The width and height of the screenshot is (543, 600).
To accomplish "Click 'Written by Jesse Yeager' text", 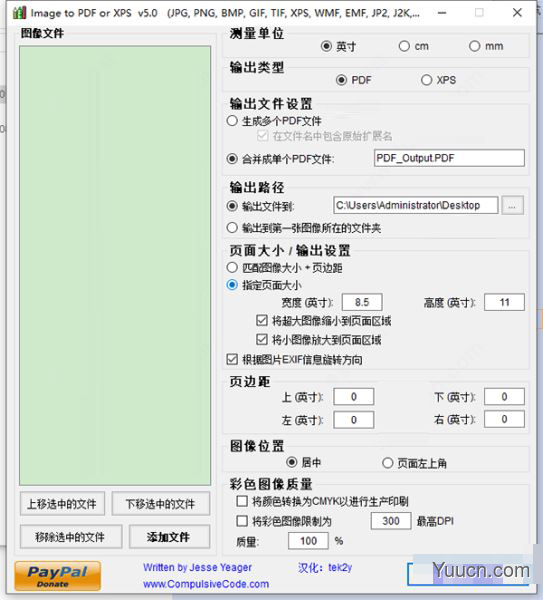I will click(197, 567).
